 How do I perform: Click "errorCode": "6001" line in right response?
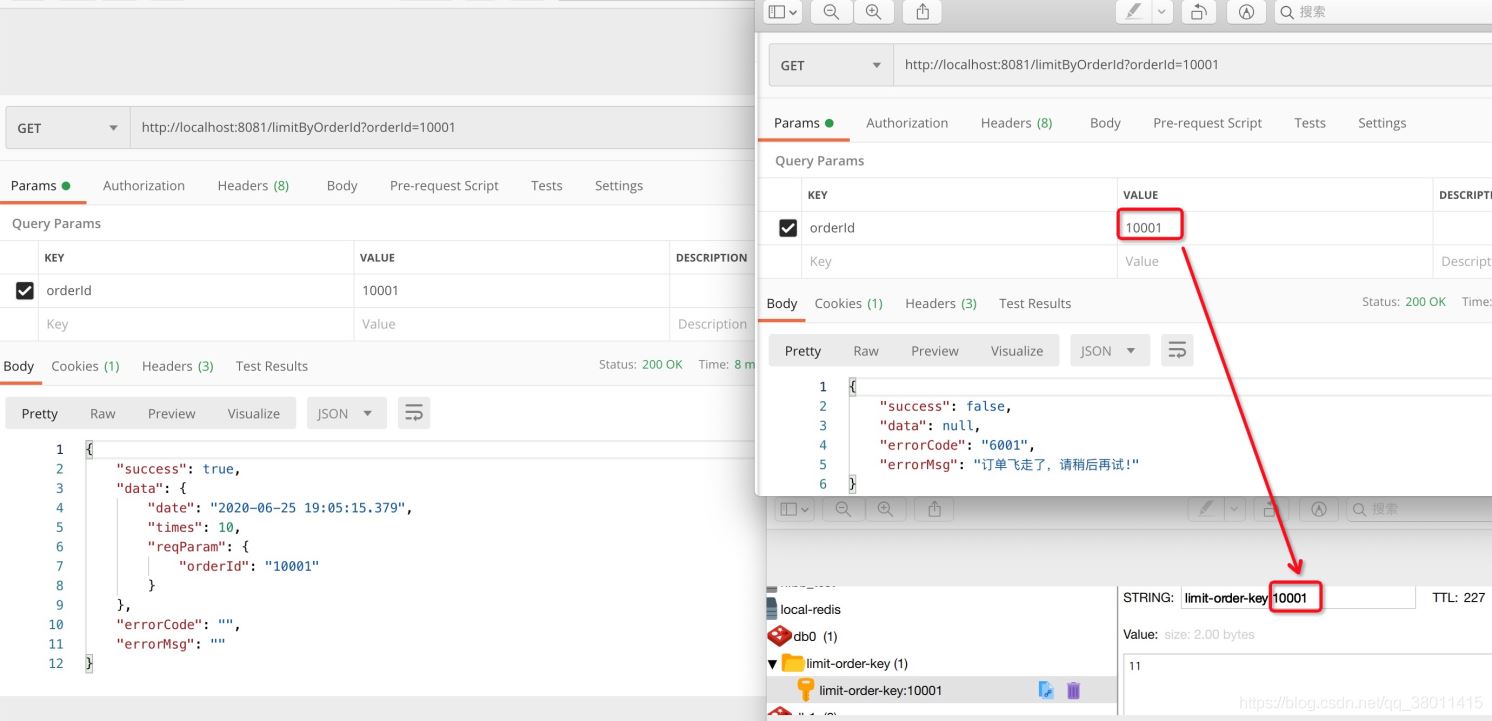click(x=957, y=445)
